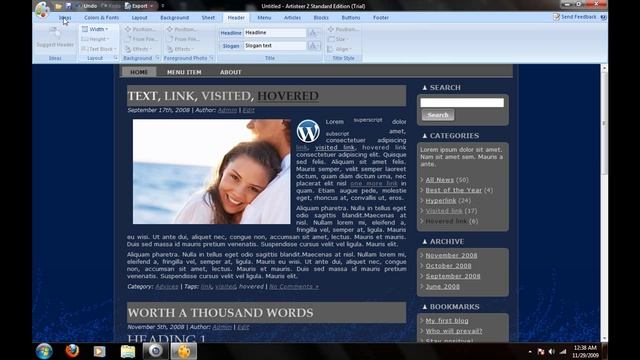This screenshot has width=640, height=360.
Task: Click Position in the Title Style group
Action: coord(343,29)
